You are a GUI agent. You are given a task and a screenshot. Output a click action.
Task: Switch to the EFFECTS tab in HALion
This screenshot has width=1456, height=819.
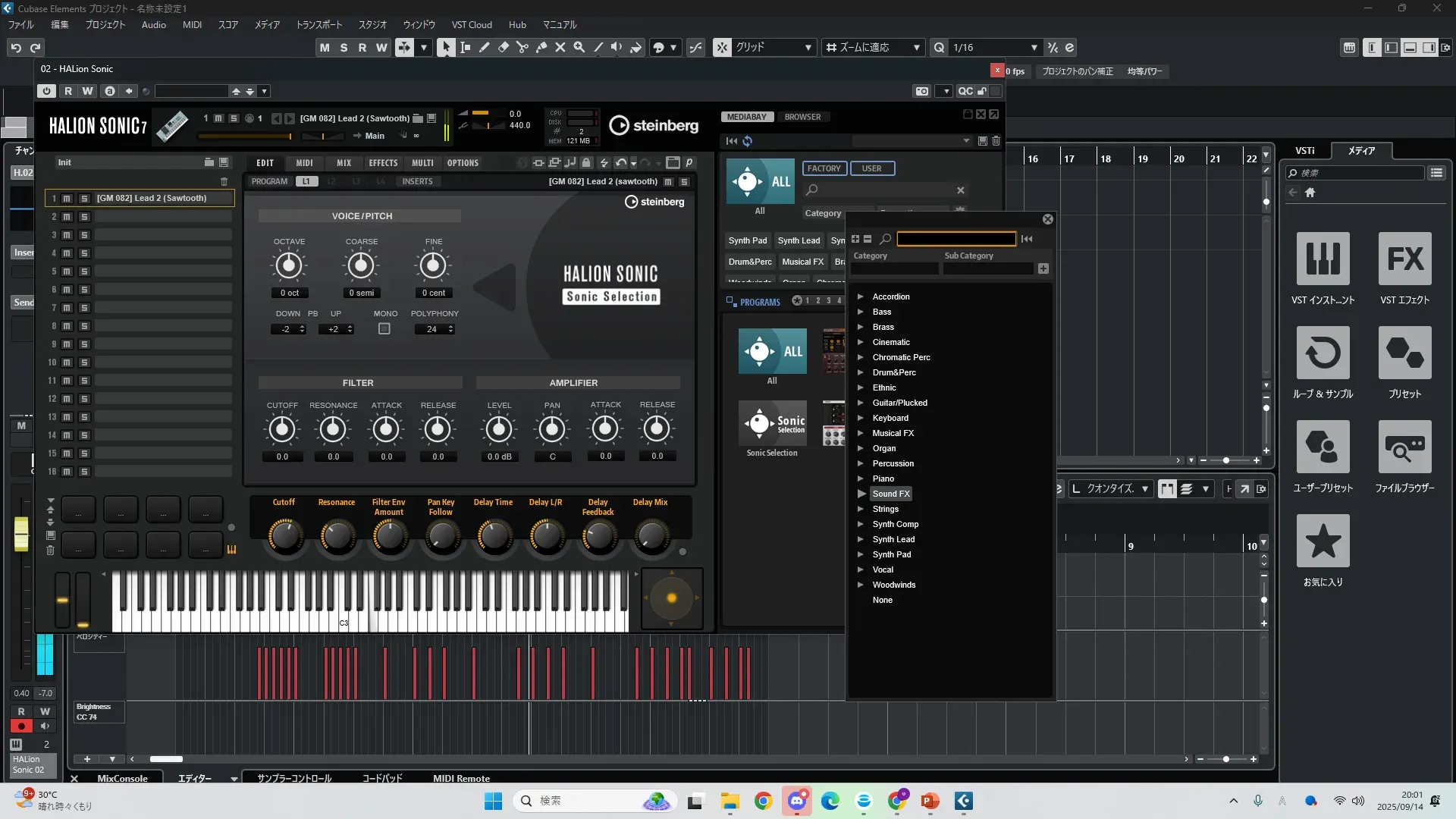[383, 163]
